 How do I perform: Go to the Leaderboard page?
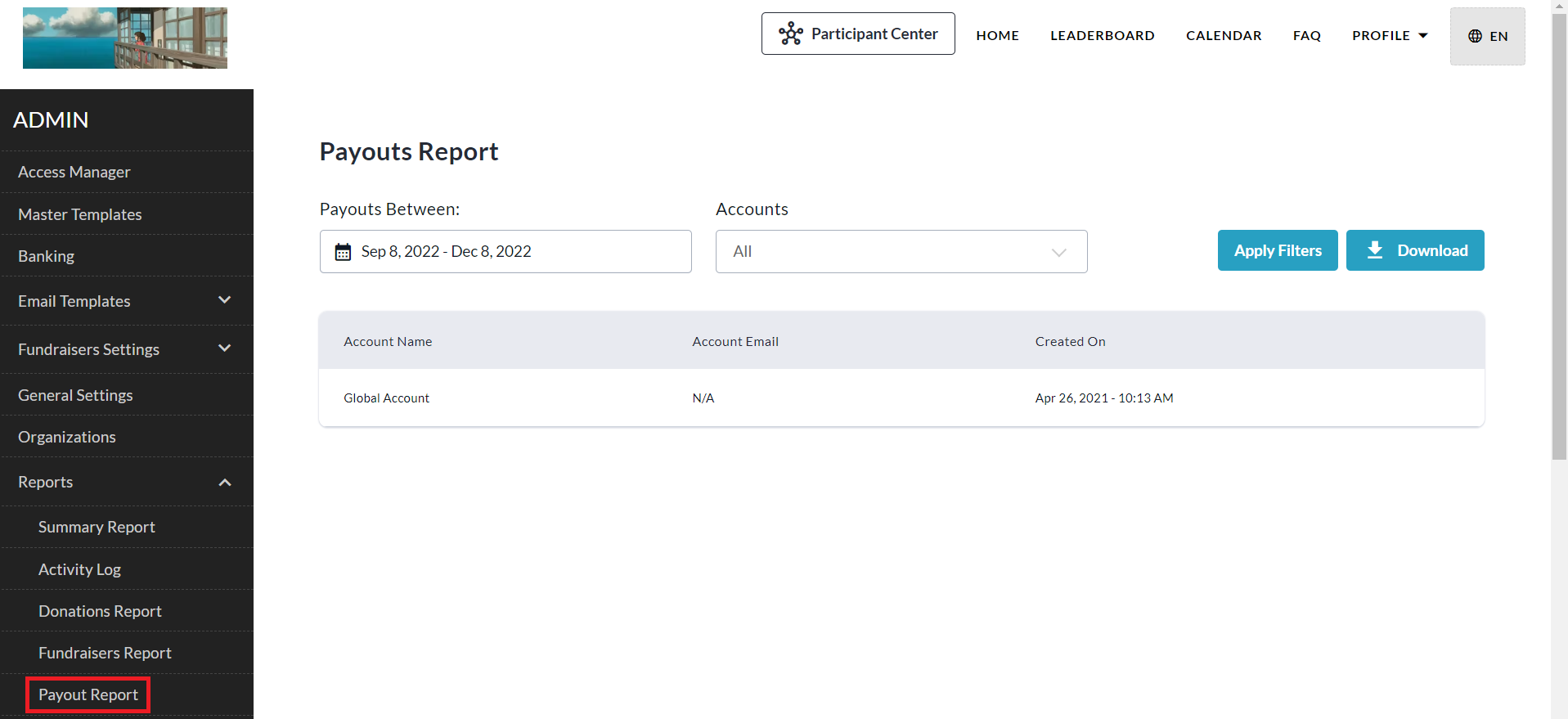click(x=1102, y=36)
